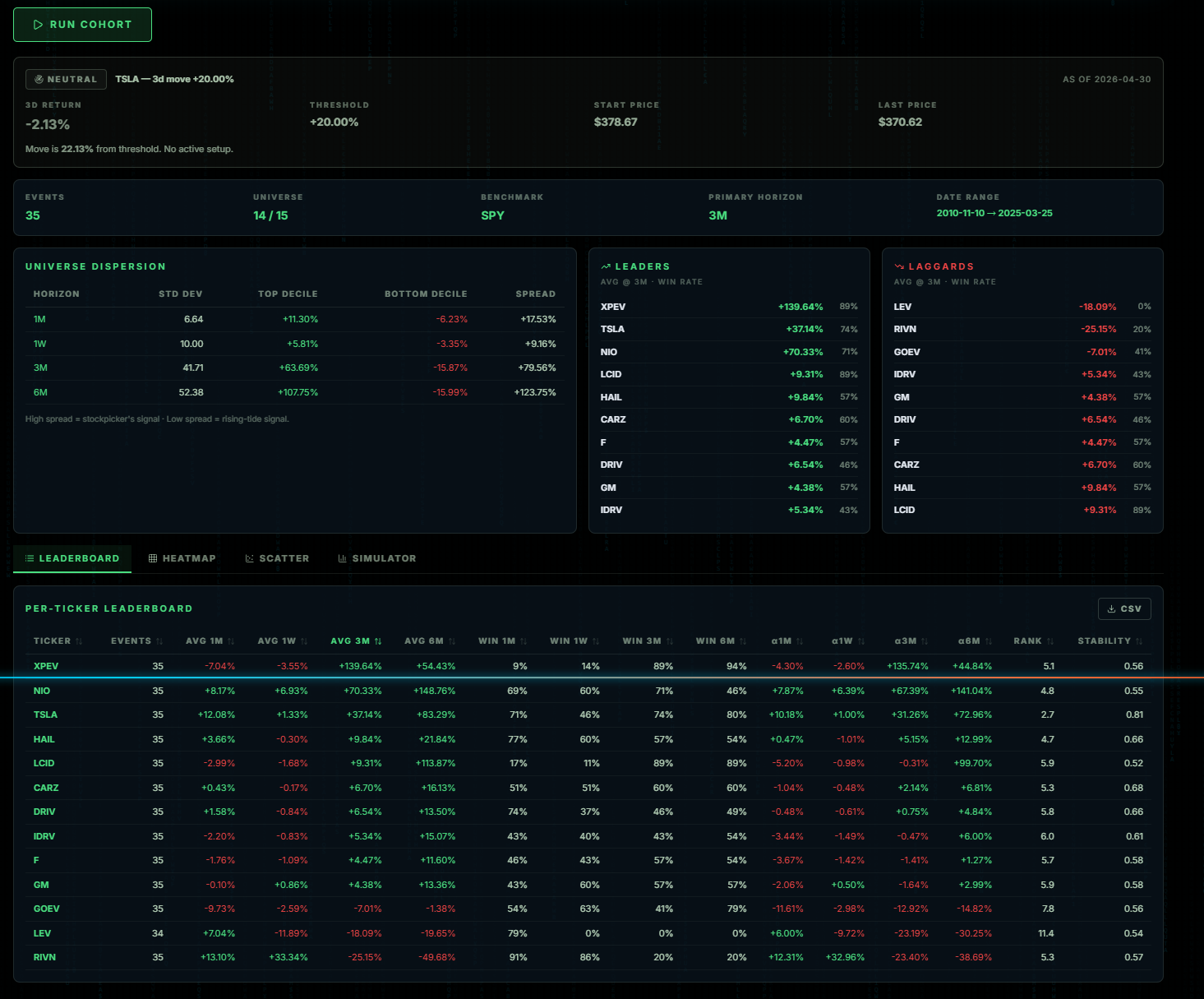Toggle sort on the WIN 1M column

click(524, 641)
